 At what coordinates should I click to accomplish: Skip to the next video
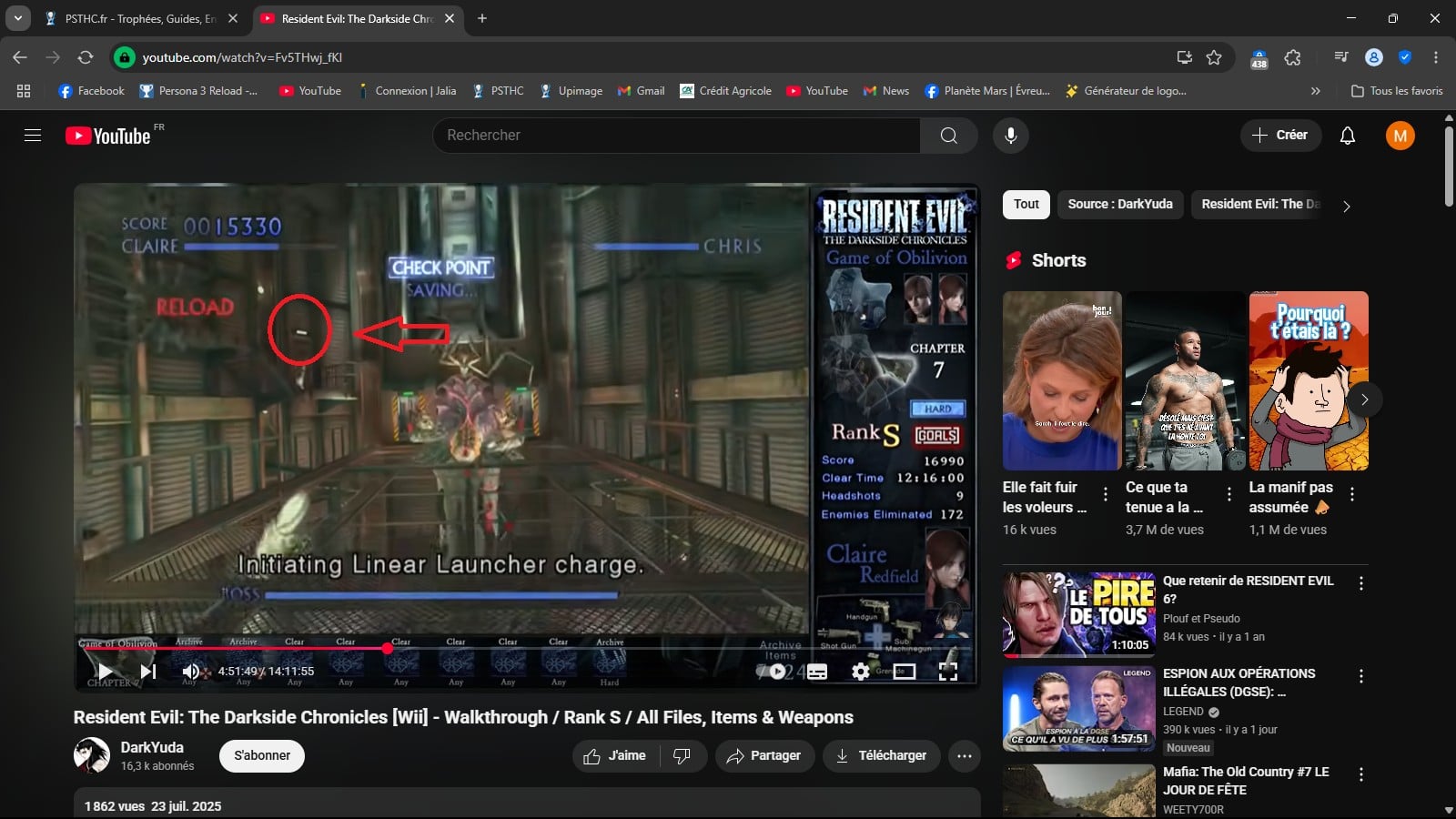pos(148,672)
